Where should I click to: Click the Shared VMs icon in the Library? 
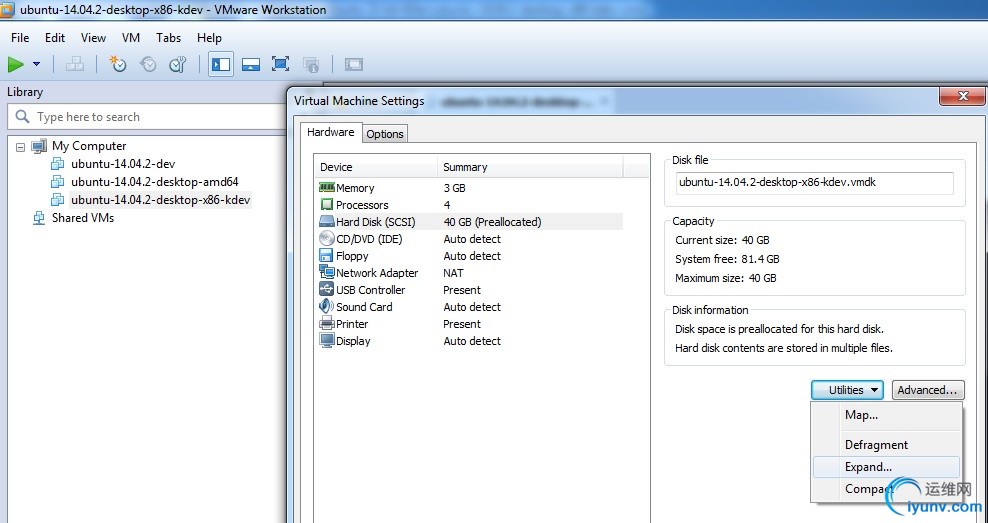tap(39, 218)
